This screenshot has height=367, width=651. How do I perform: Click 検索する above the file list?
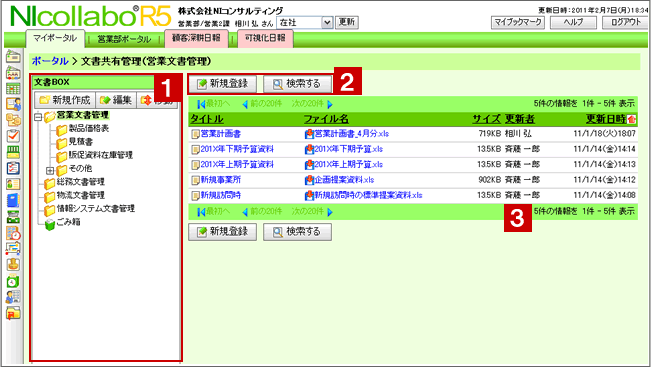(x=297, y=84)
